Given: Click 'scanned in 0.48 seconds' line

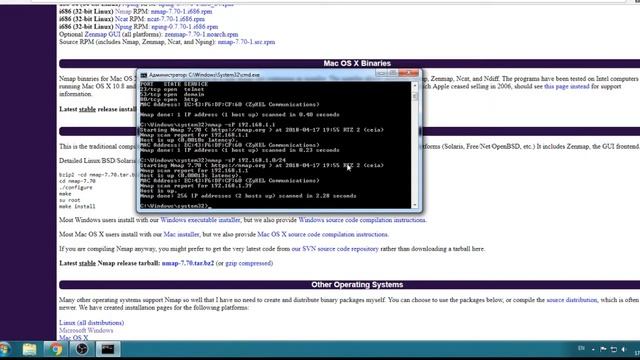Looking at the screenshot, I should click(240, 115).
